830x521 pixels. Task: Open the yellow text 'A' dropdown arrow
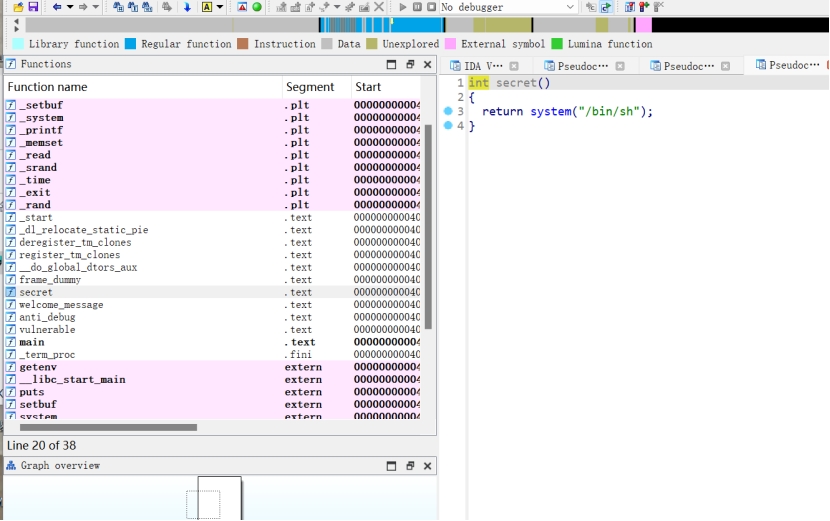click(x=220, y=7)
